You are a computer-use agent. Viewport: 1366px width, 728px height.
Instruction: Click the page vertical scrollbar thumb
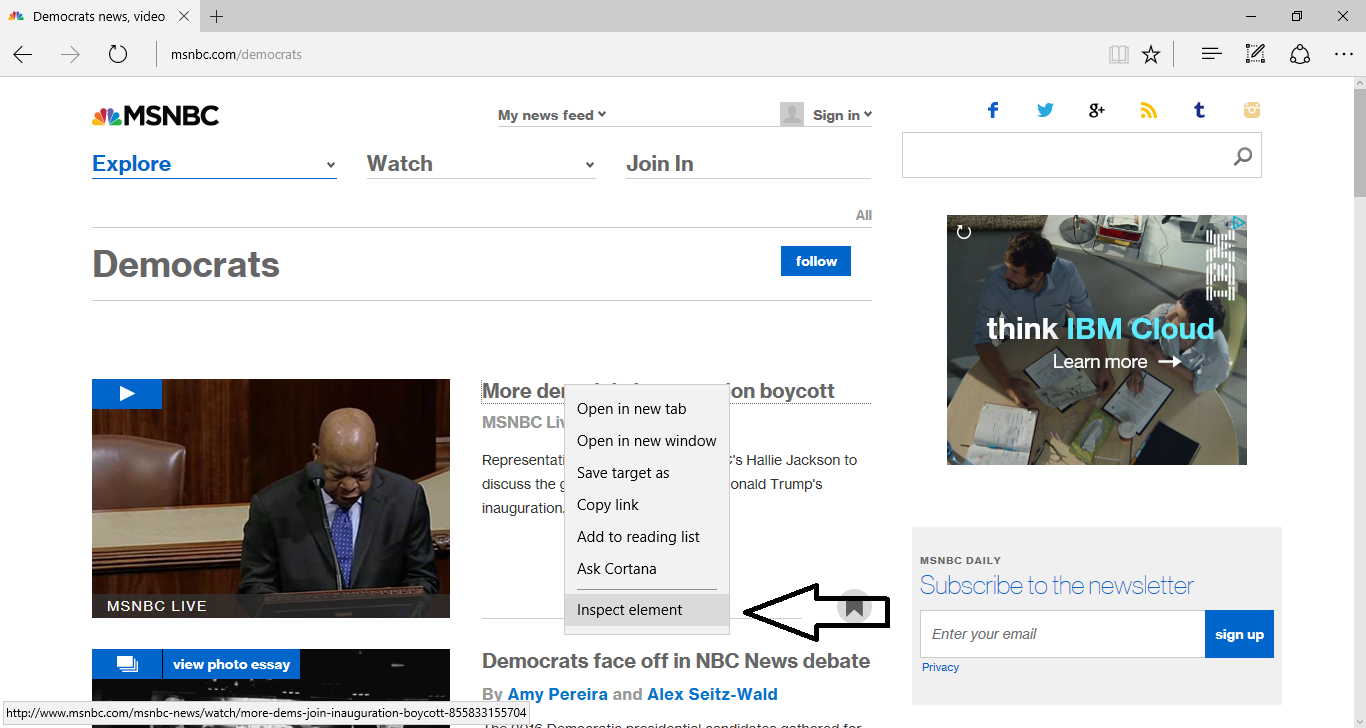[x=1359, y=143]
